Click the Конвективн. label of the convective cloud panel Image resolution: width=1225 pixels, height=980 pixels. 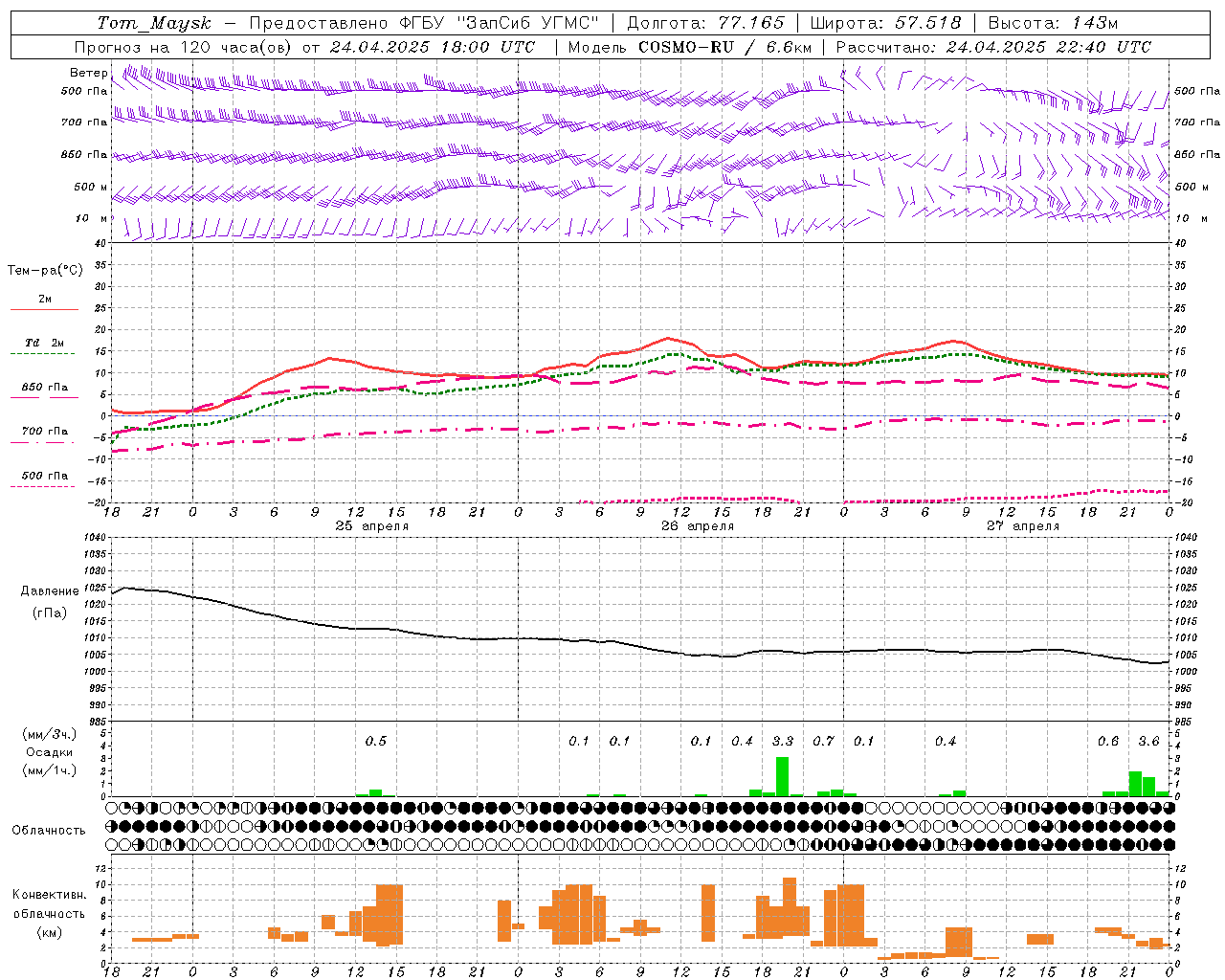pos(49,895)
